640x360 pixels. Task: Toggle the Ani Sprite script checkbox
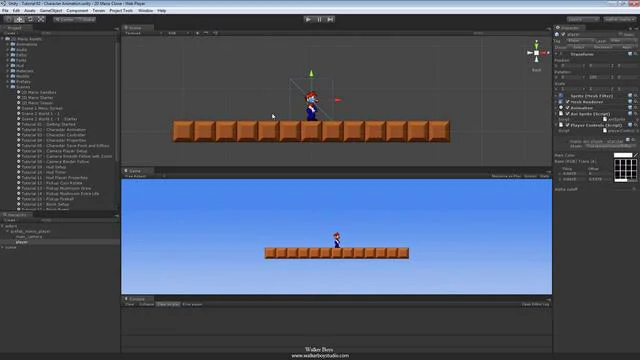[x=567, y=114]
